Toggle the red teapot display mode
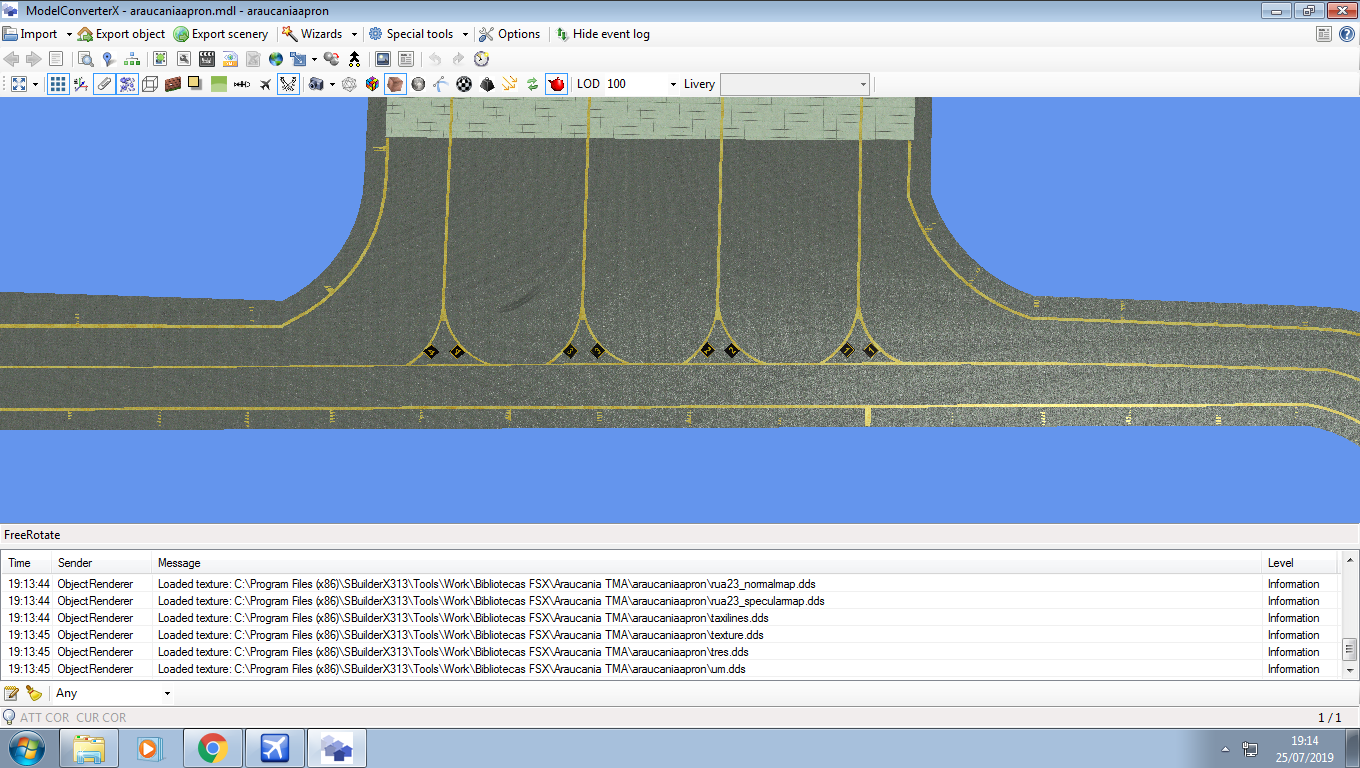1360x768 pixels. pos(556,84)
